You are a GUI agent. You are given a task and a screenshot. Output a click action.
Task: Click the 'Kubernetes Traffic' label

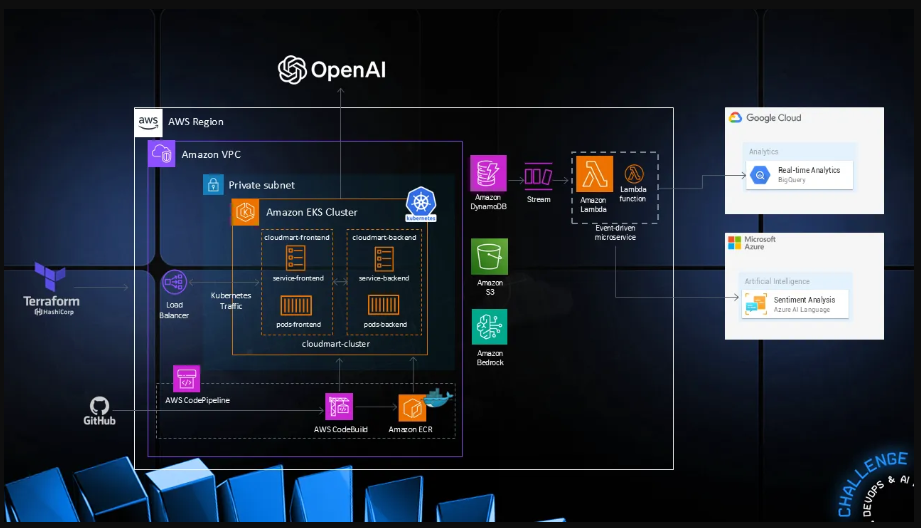(x=231, y=301)
